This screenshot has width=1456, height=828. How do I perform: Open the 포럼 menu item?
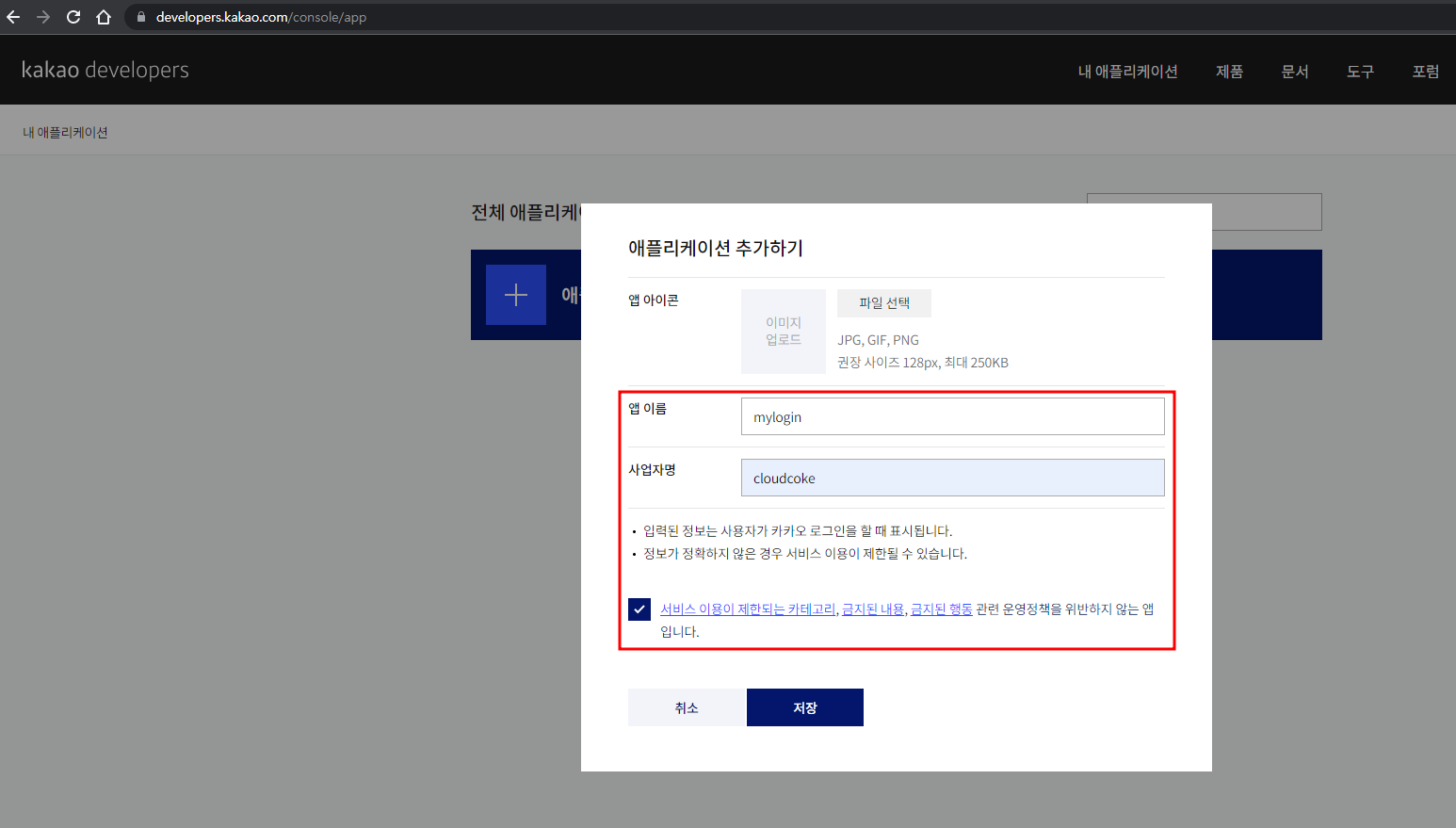click(1425, 70)
